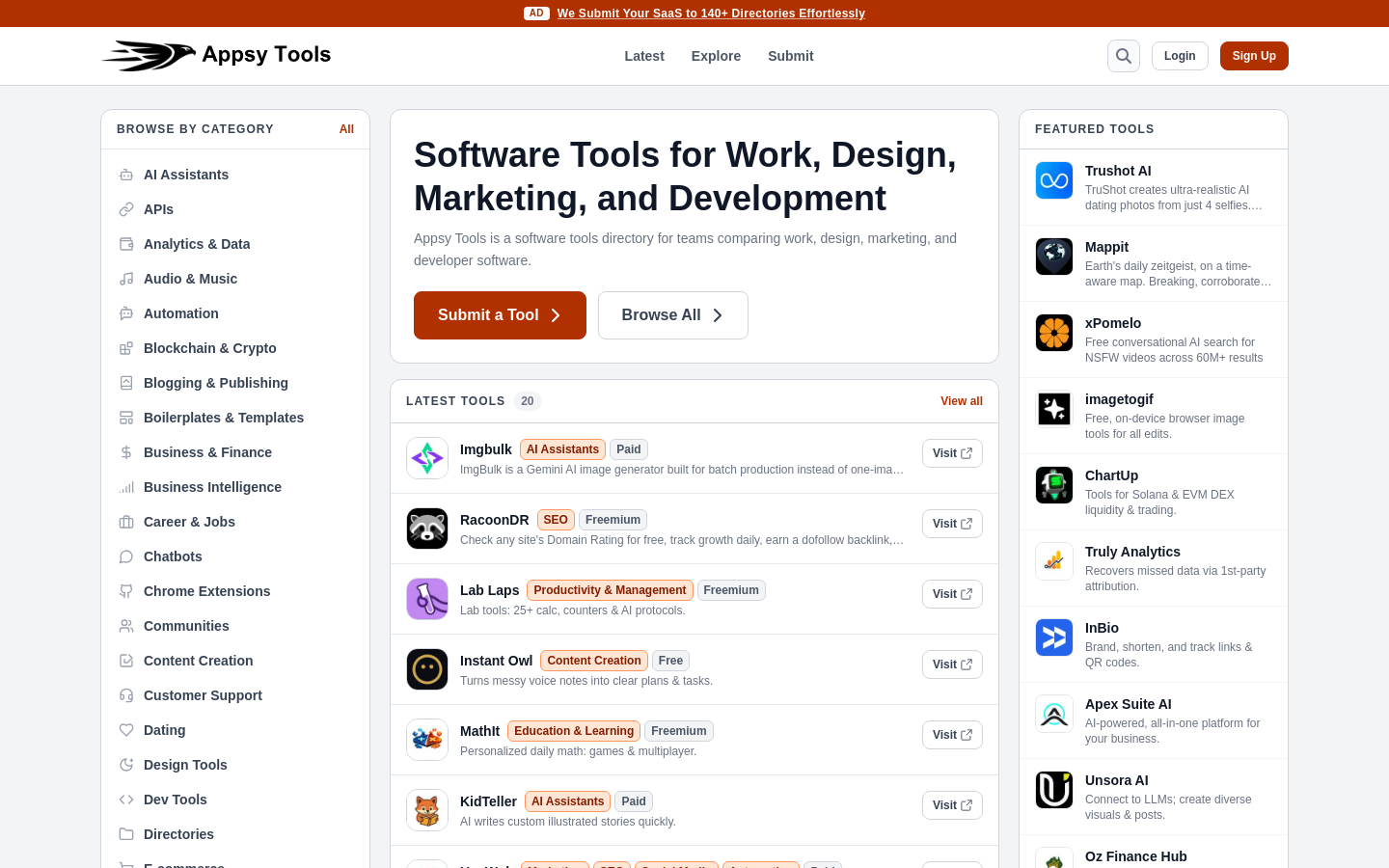Screen dimensions: 1389x868
Task: Visit Instant Owl via its Visit button
Action: click(952, 665)
